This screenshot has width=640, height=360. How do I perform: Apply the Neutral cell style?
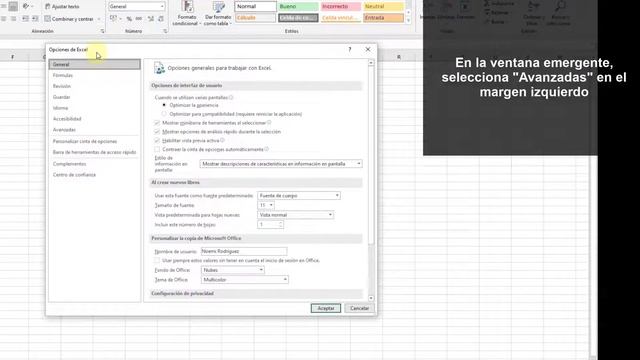coord(383,7)
